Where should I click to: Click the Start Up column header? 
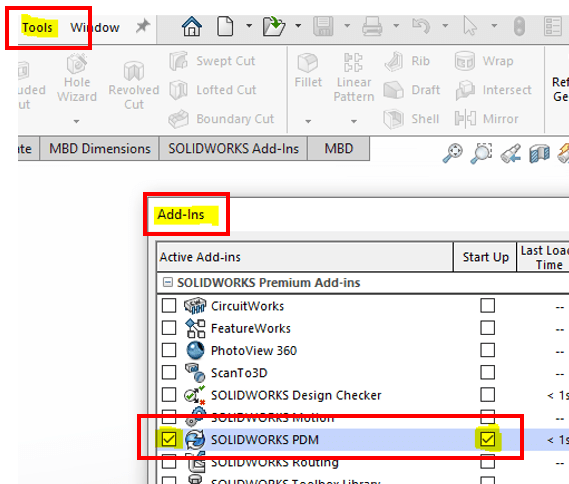pyautogui.click(x=485, y=257)
